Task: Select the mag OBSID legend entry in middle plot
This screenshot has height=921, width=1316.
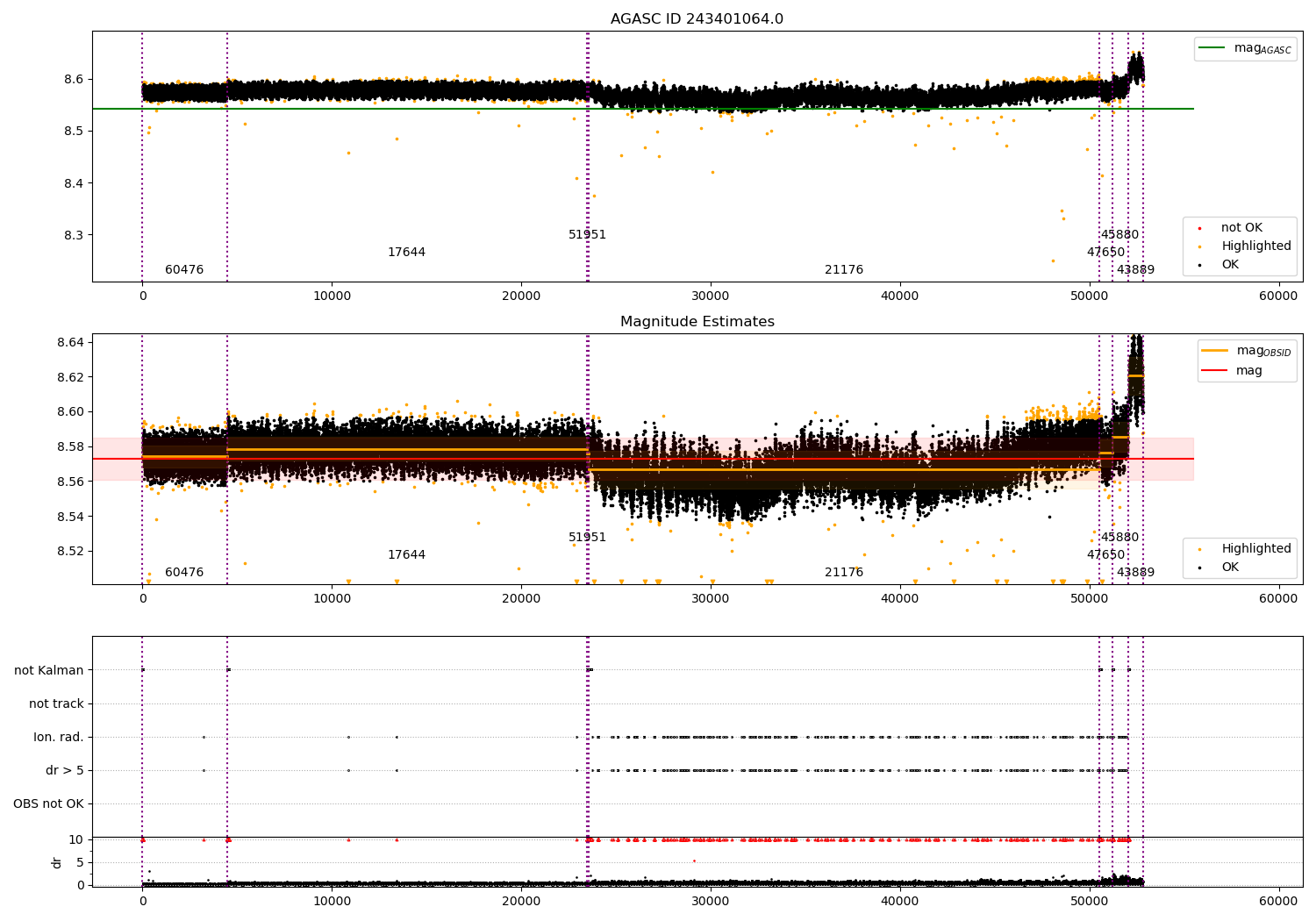Action: (x=1247, y=351)
